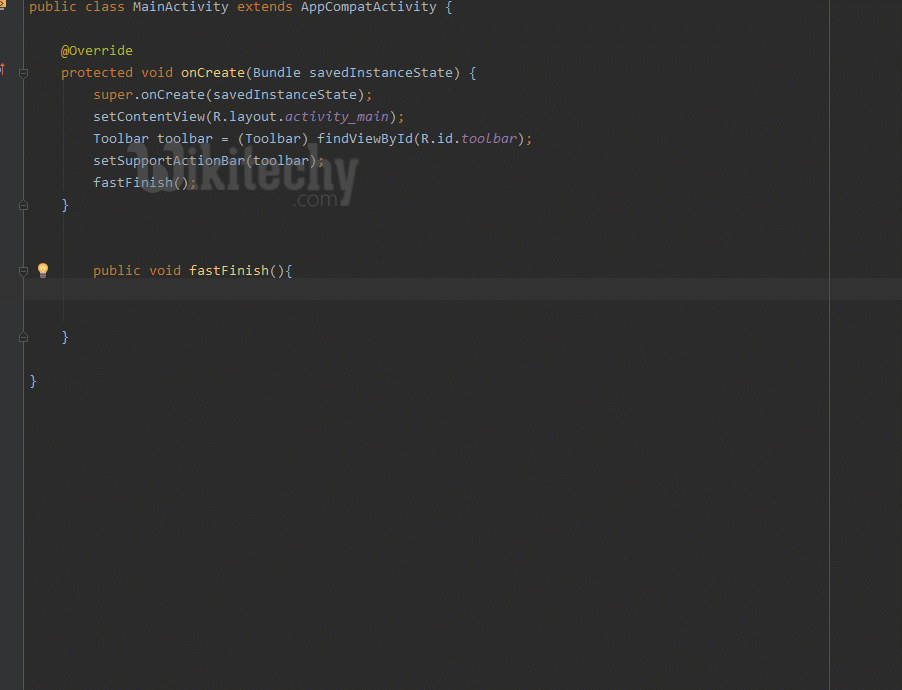Click setSupportActionBar method call

169,161
